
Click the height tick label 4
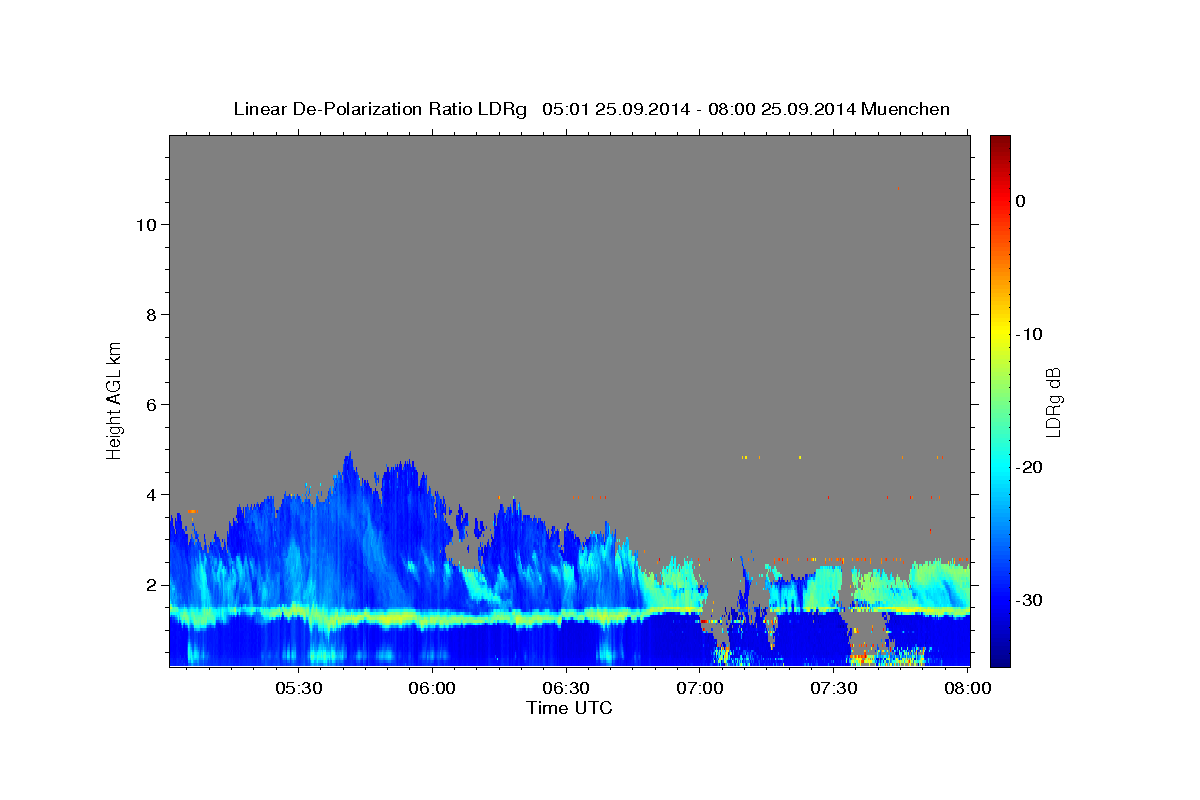point(150,494)
